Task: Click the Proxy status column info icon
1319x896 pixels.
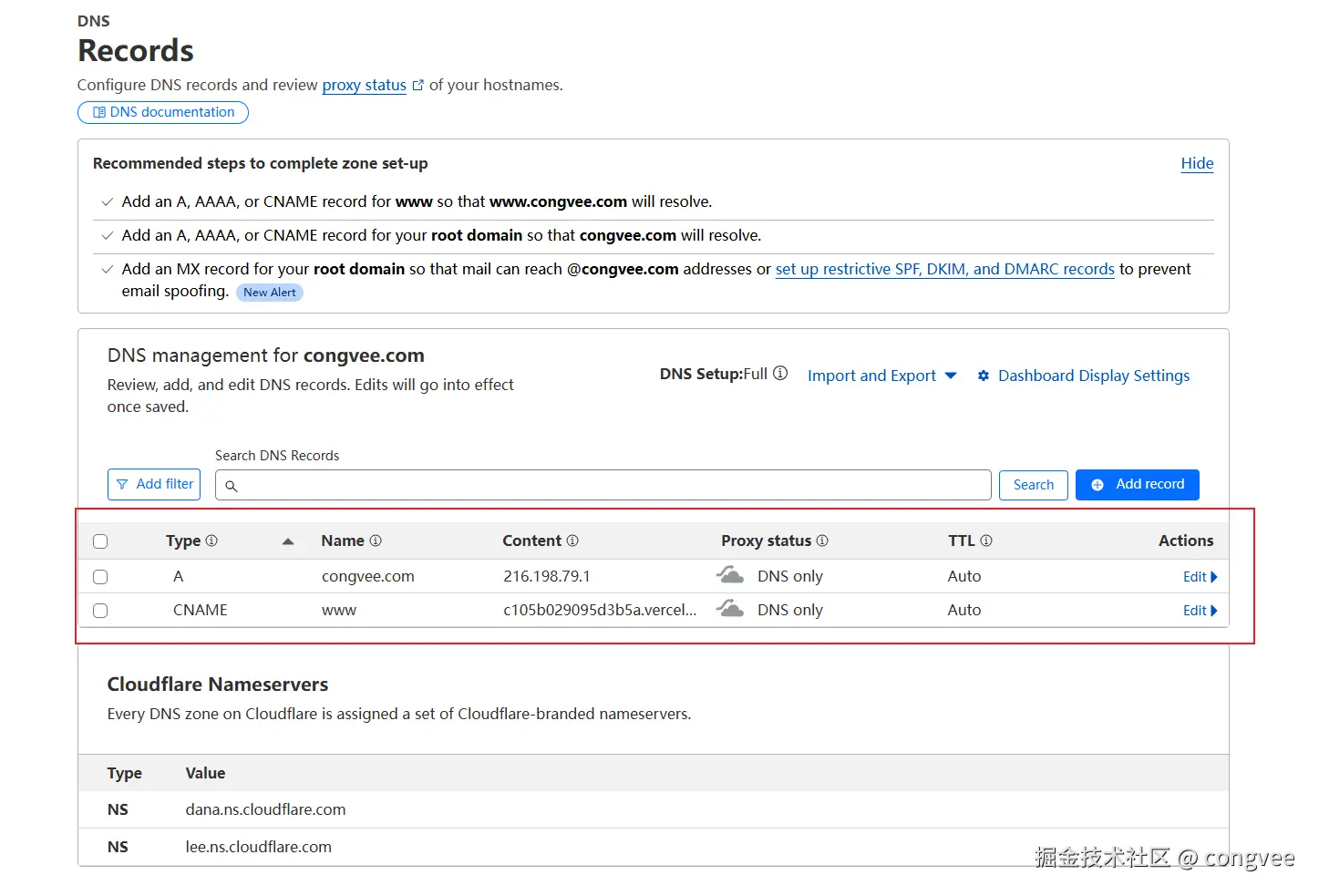Action: click(822, 541)
